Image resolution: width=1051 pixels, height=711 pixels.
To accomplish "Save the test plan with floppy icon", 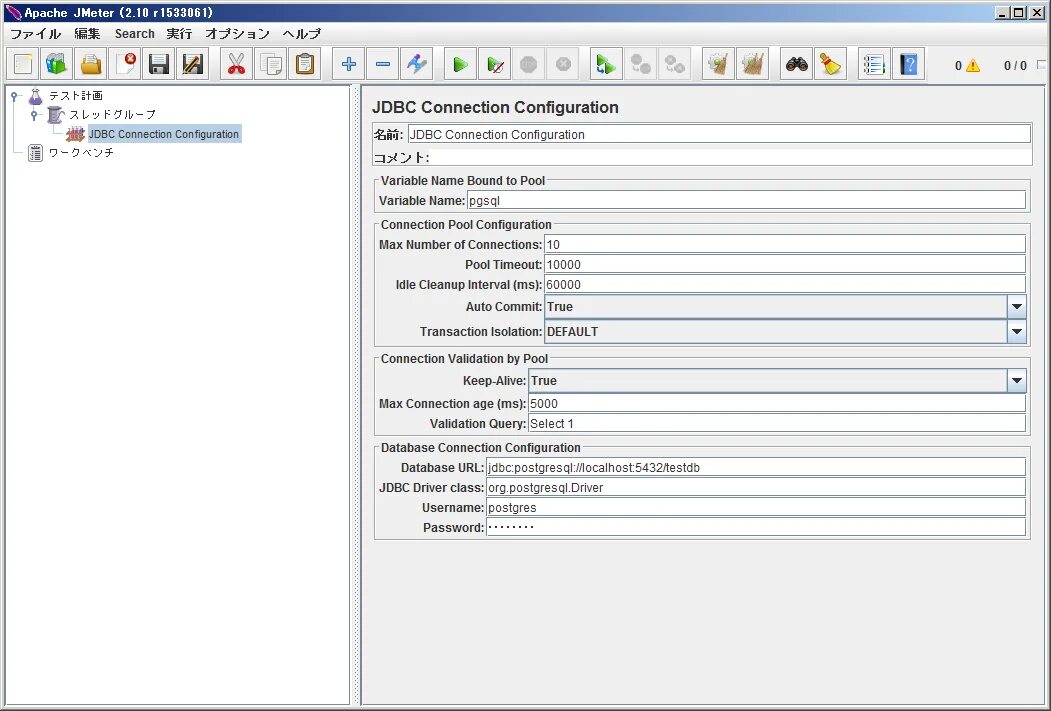I will tap(159, 64).
